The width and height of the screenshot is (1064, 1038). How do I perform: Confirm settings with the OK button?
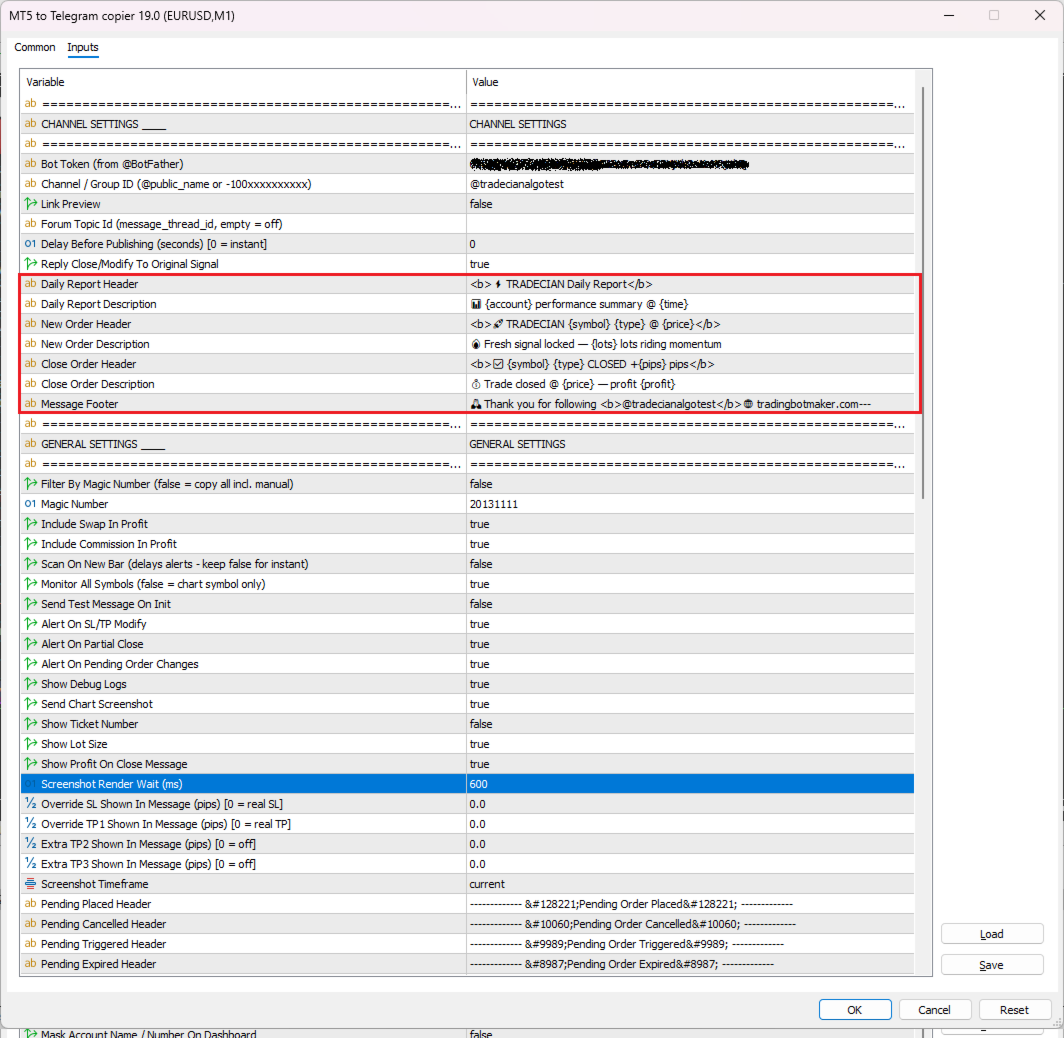[x=854, y=1010]
